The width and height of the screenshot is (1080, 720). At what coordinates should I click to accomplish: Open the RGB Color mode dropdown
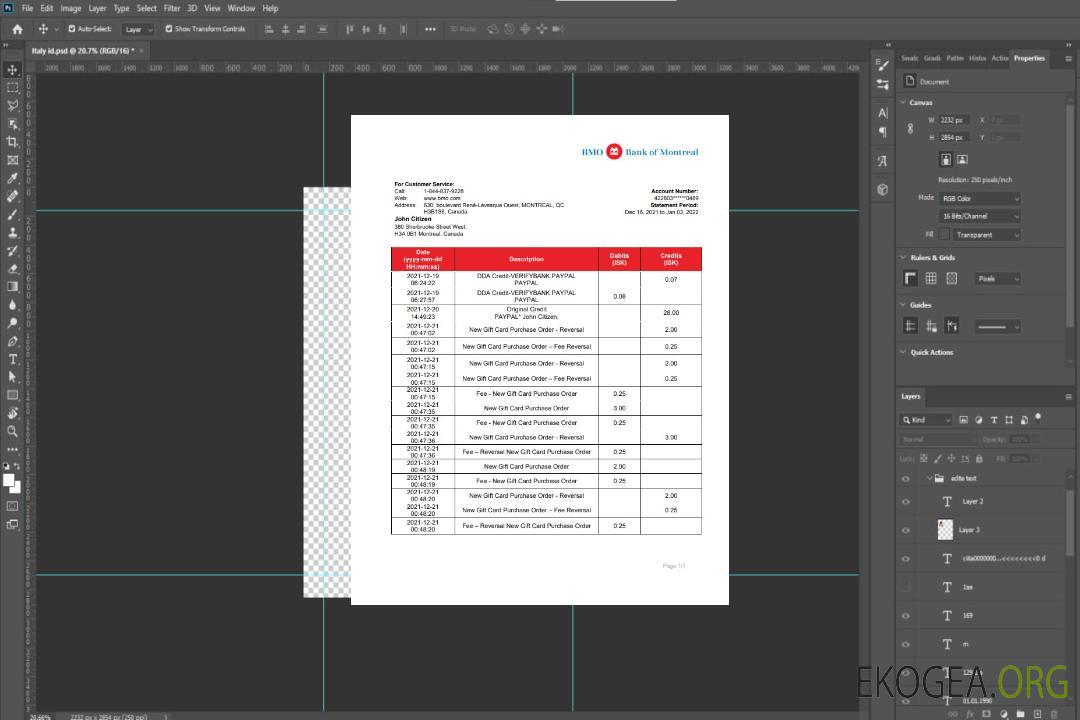click(x=979, y=198)
